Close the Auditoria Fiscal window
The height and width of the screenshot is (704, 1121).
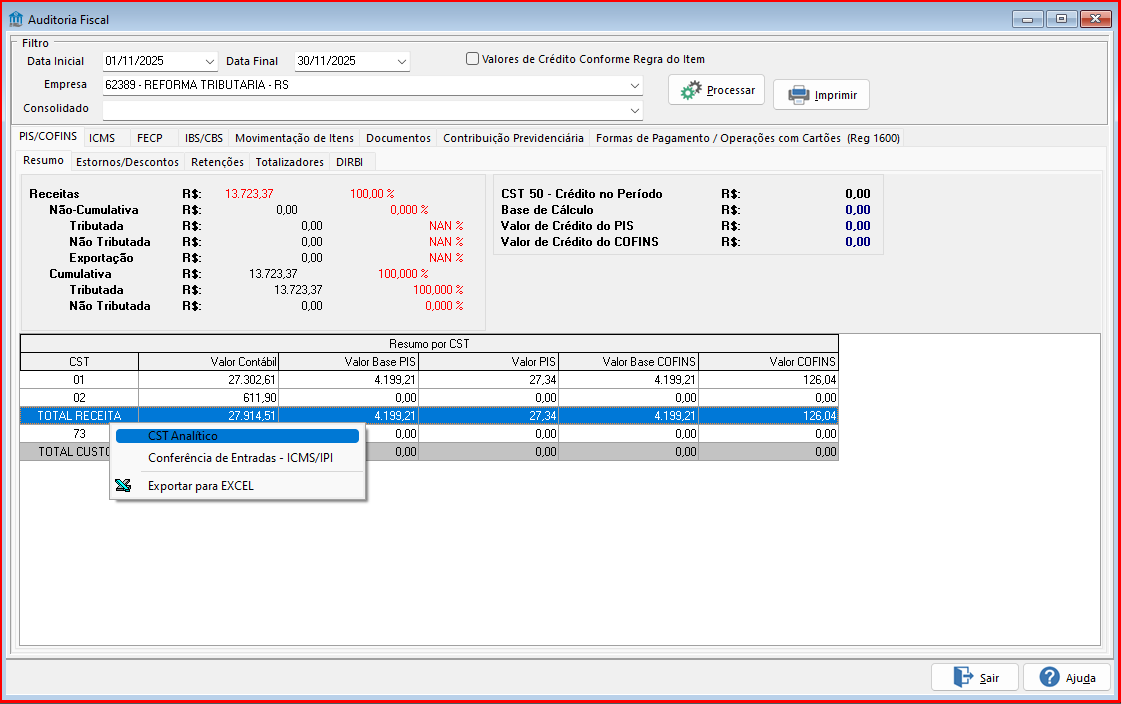click(x=1095, y=19)
